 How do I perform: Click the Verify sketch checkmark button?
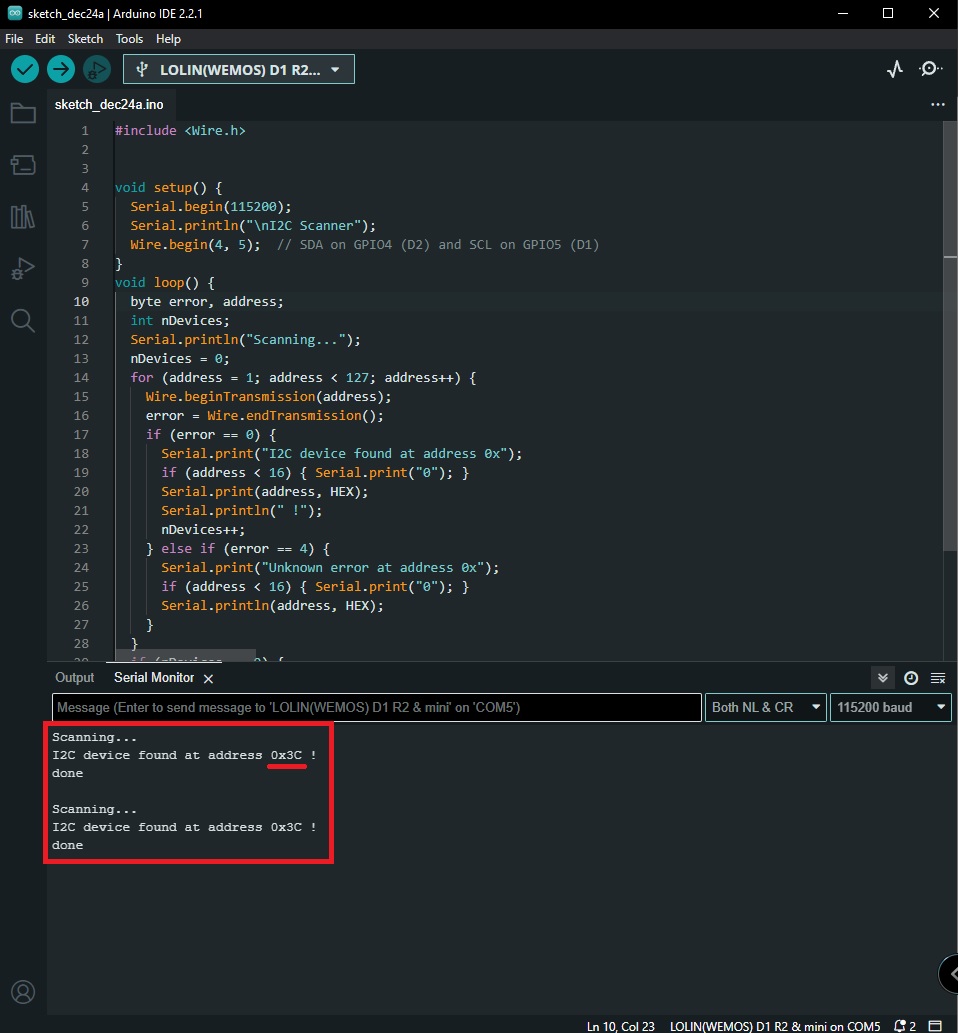pos(25,69)
